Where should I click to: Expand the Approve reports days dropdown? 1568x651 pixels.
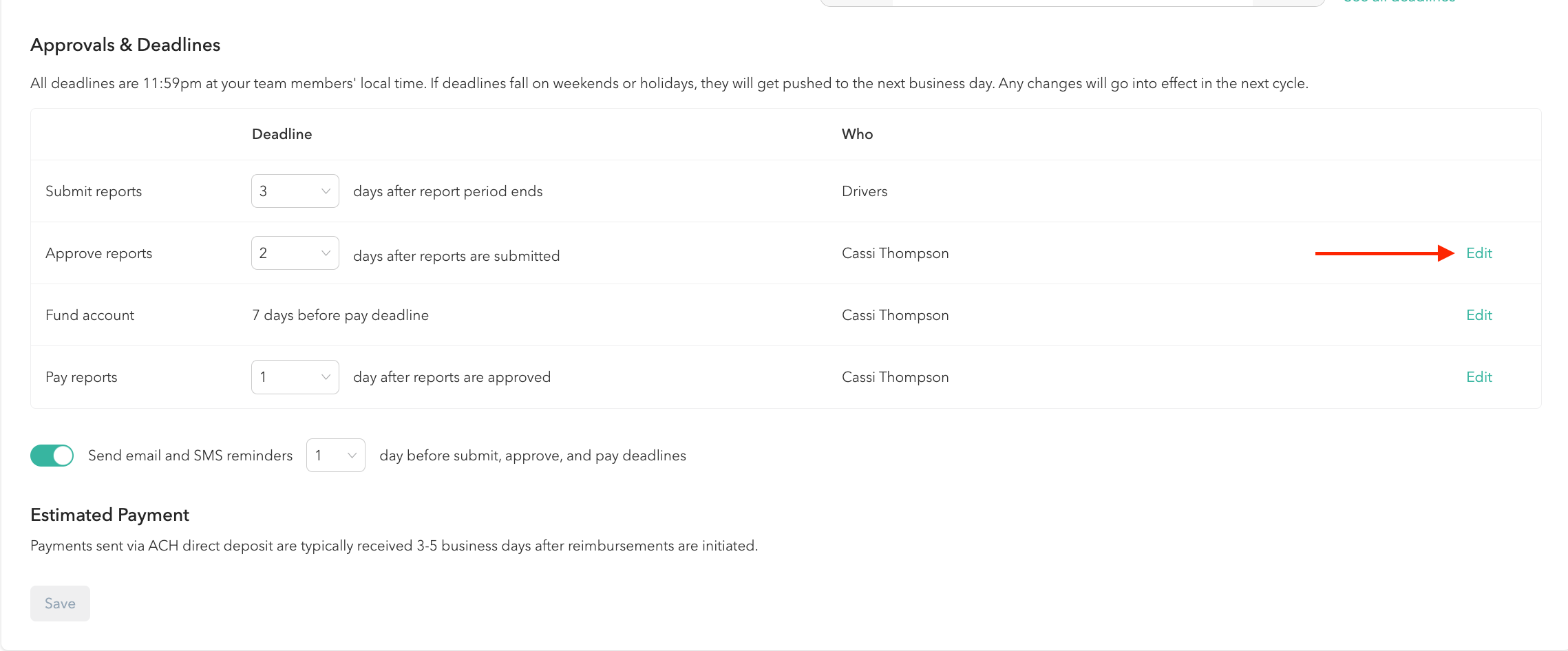(x=295, y=253)
